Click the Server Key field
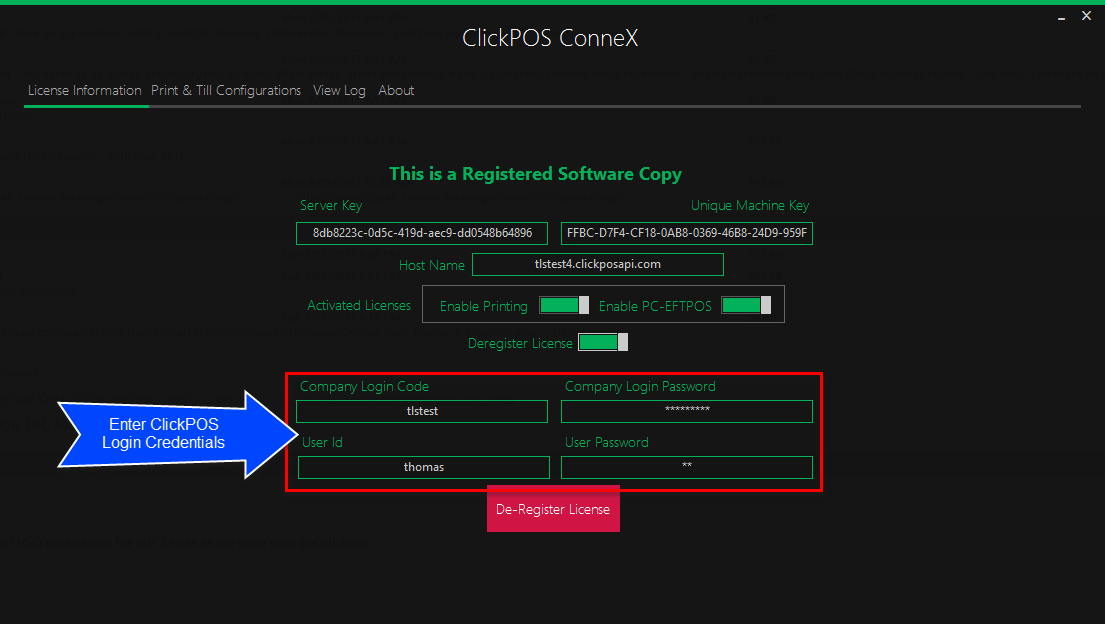The height and width of the screenshot is (624, 1105). click(x=421, y=233)
